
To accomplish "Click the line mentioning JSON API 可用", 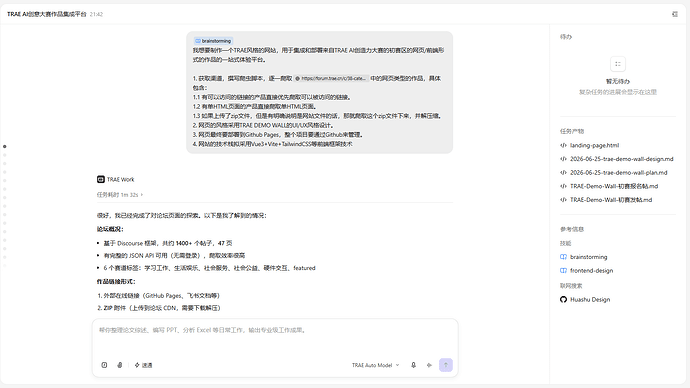I will click(x=174, y=256).
